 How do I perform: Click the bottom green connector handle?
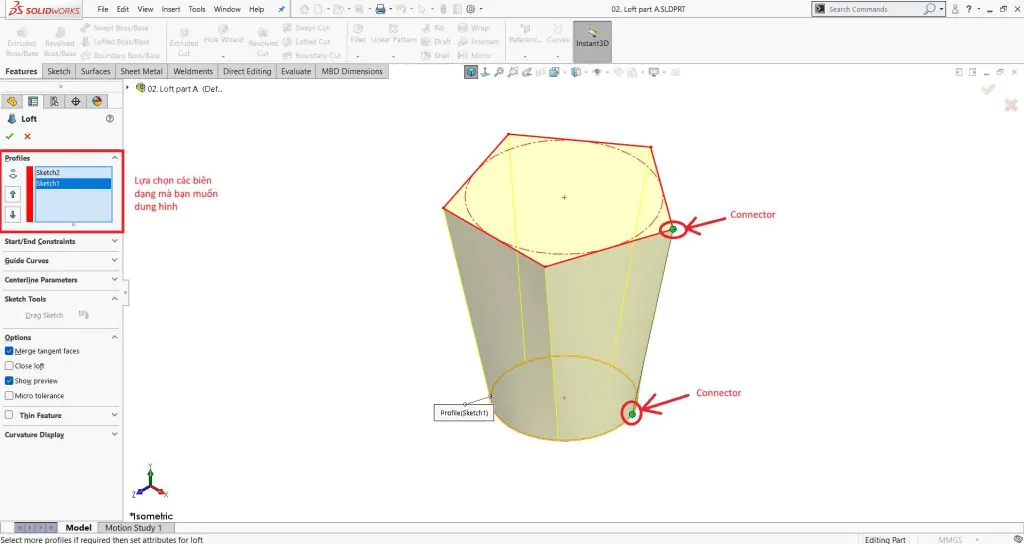tap(632, 414)
